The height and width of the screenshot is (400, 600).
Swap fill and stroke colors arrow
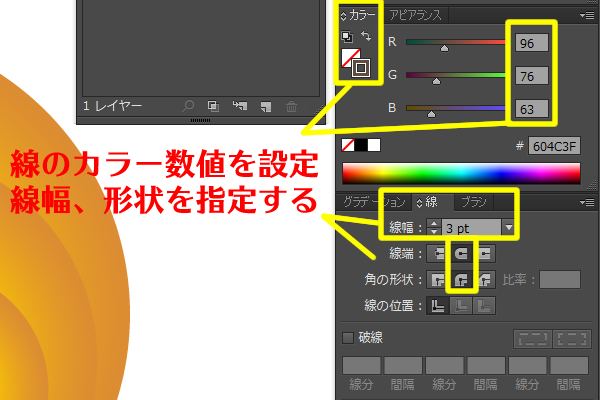click(x=365, y=38)
